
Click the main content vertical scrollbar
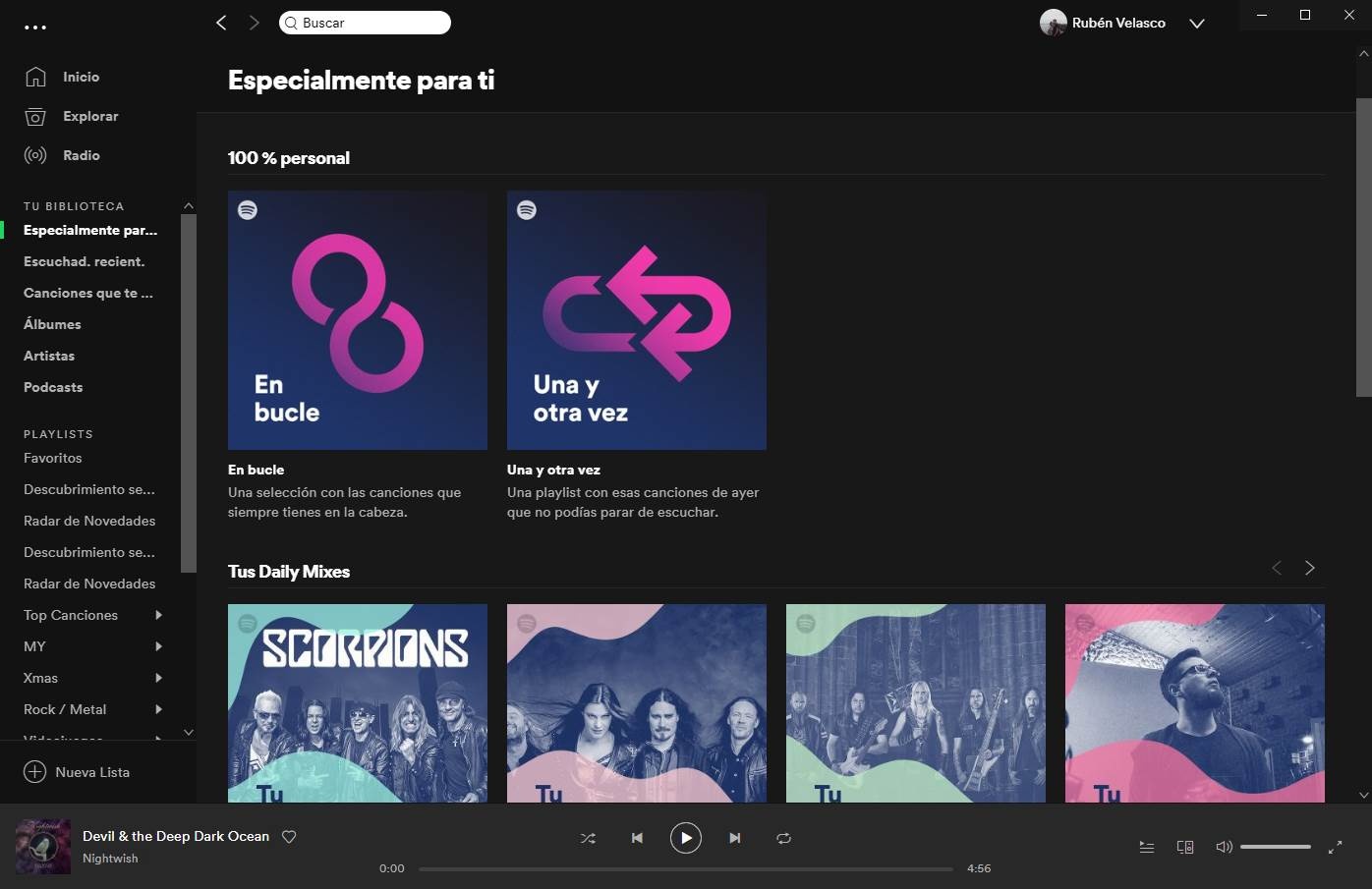[1364, 247]
